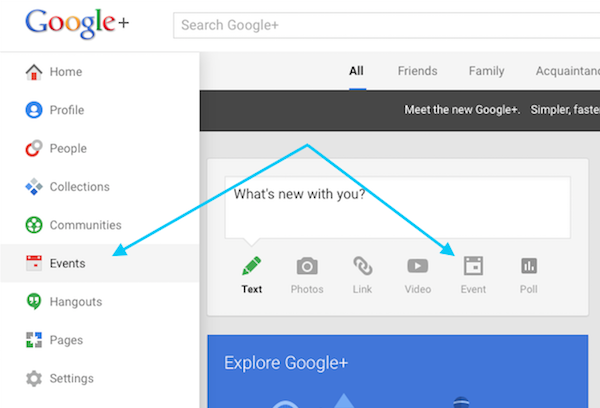The width and height of the screenshot is (600, 408).
Task: Click the Events calendar icon in sidebar
Action: pyautogui.click(x=34, y=264)
